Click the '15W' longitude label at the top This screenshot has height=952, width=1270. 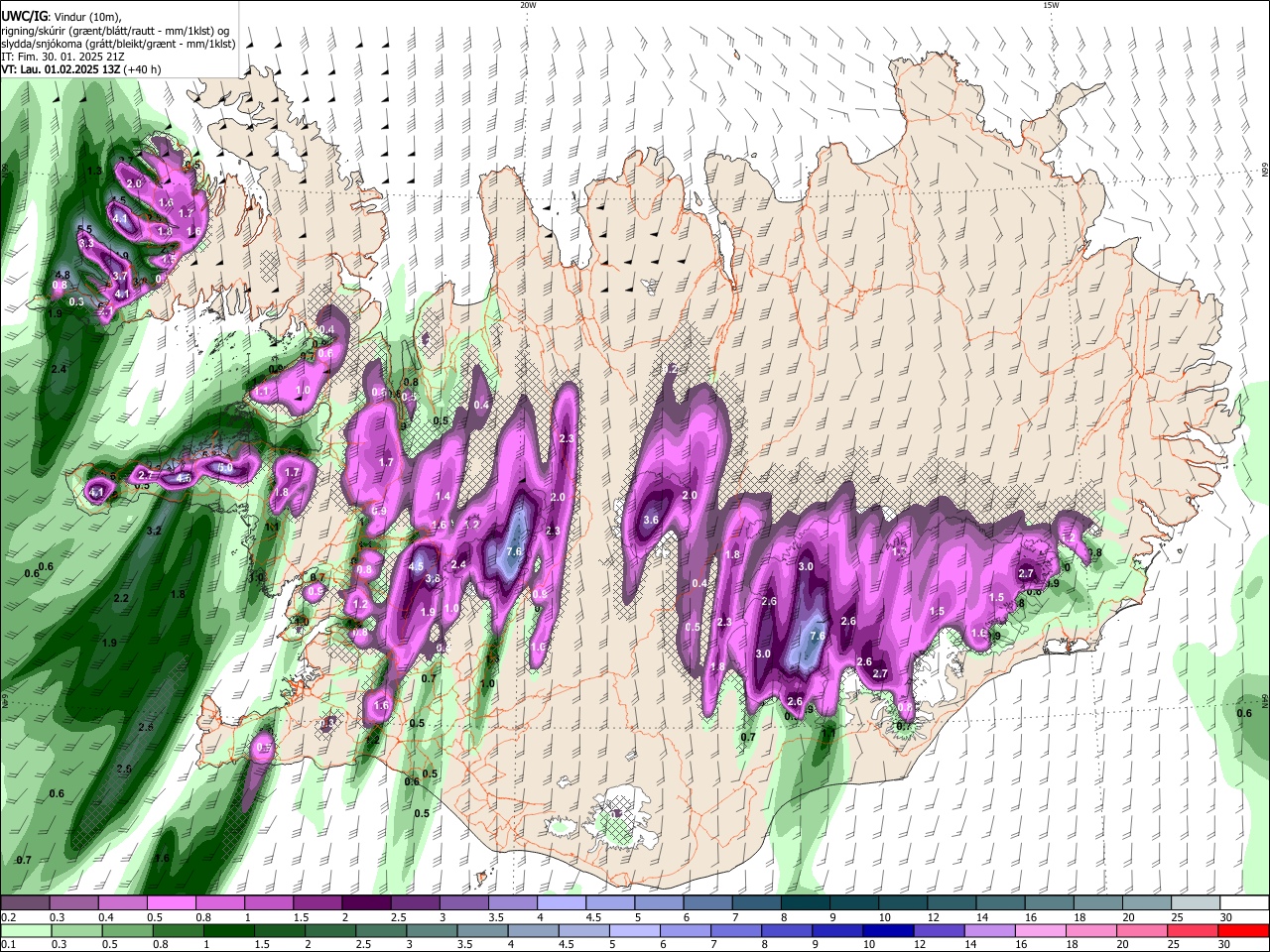1050,5
